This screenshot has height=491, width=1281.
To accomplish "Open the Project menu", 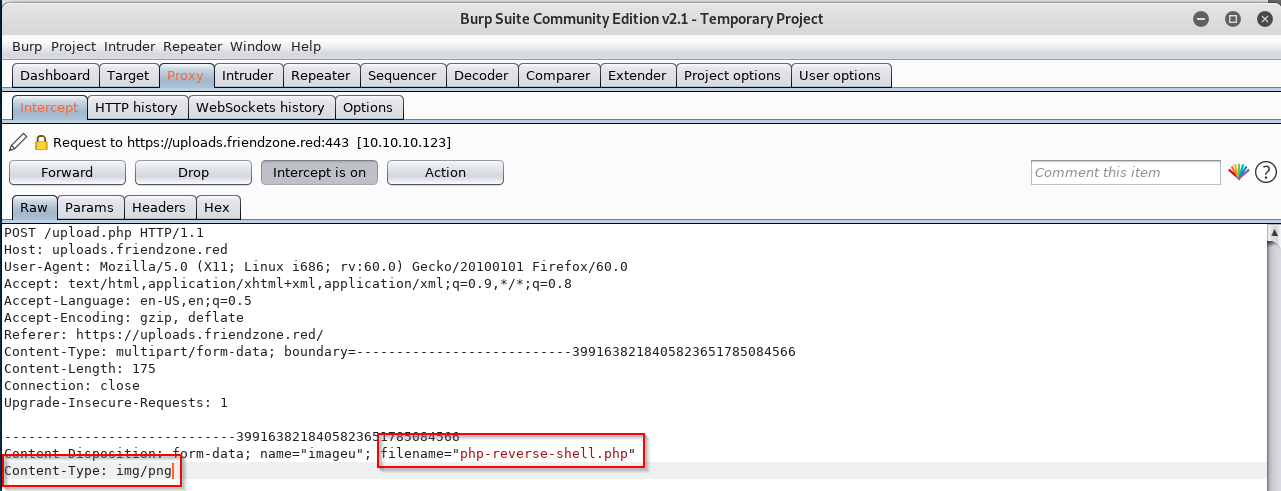I will tap(73, 46).
